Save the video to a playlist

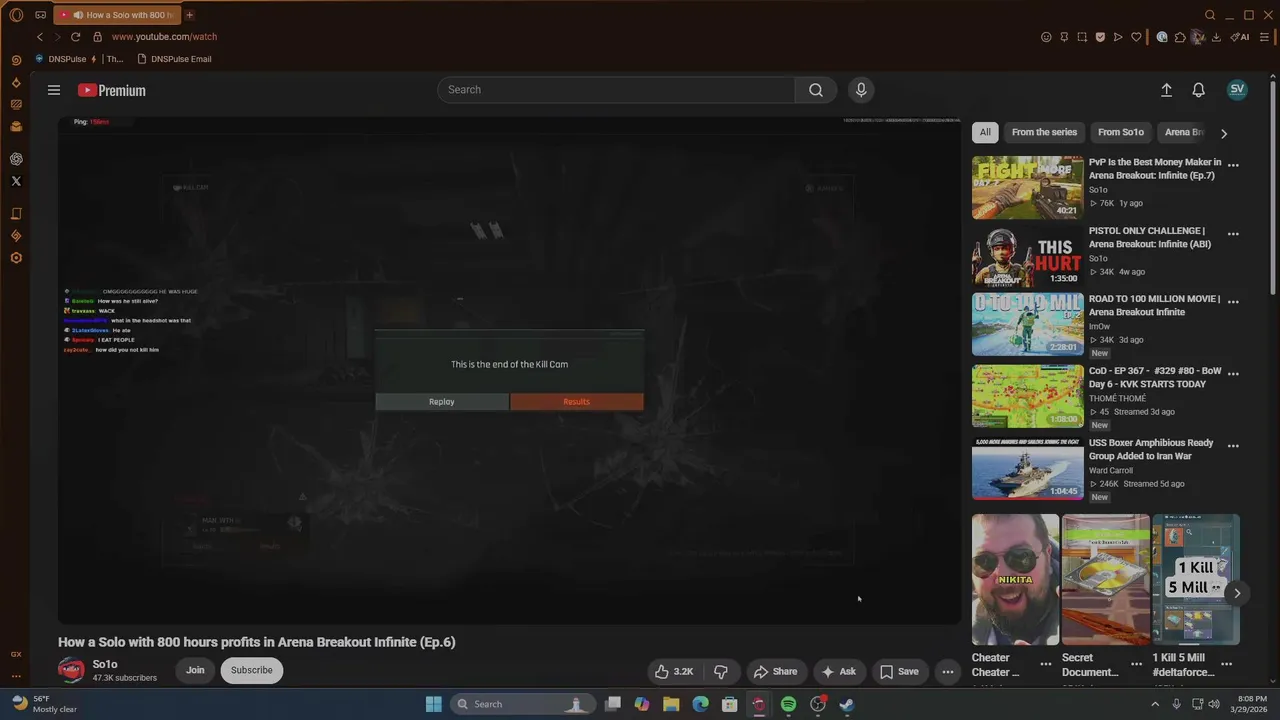899,672
